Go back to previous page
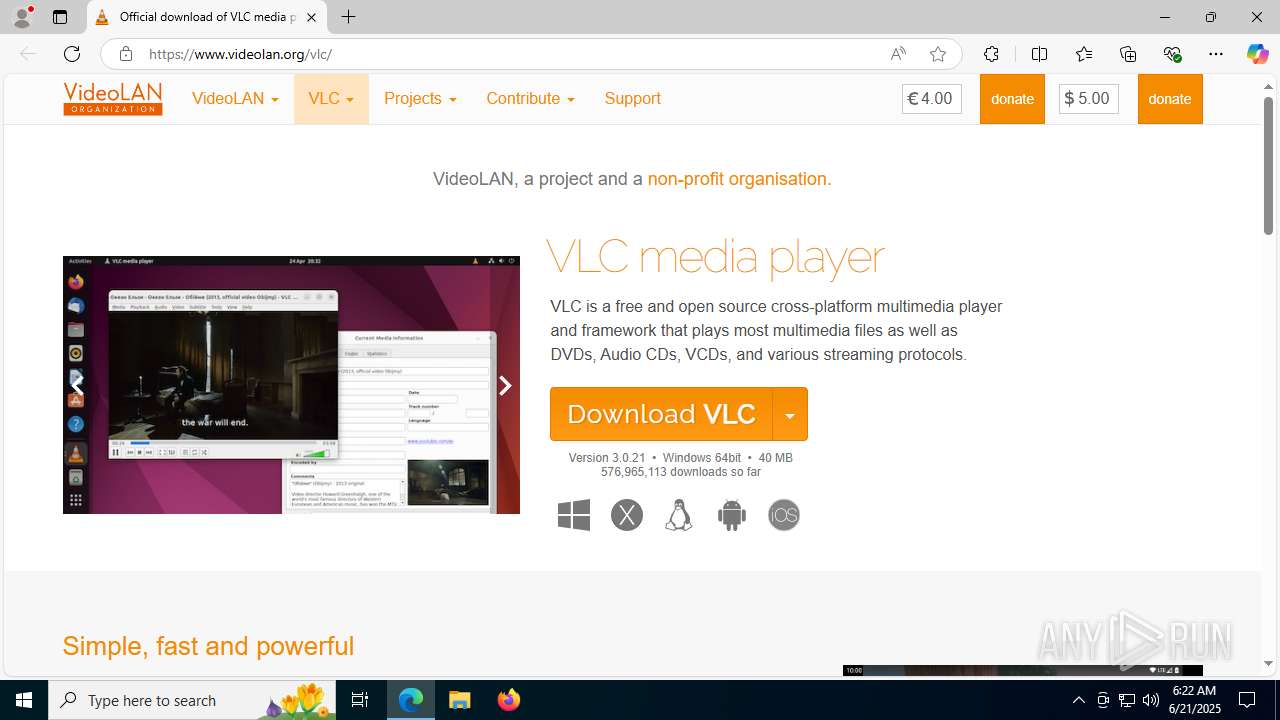 pyautogui.click(x=28, y=54)
